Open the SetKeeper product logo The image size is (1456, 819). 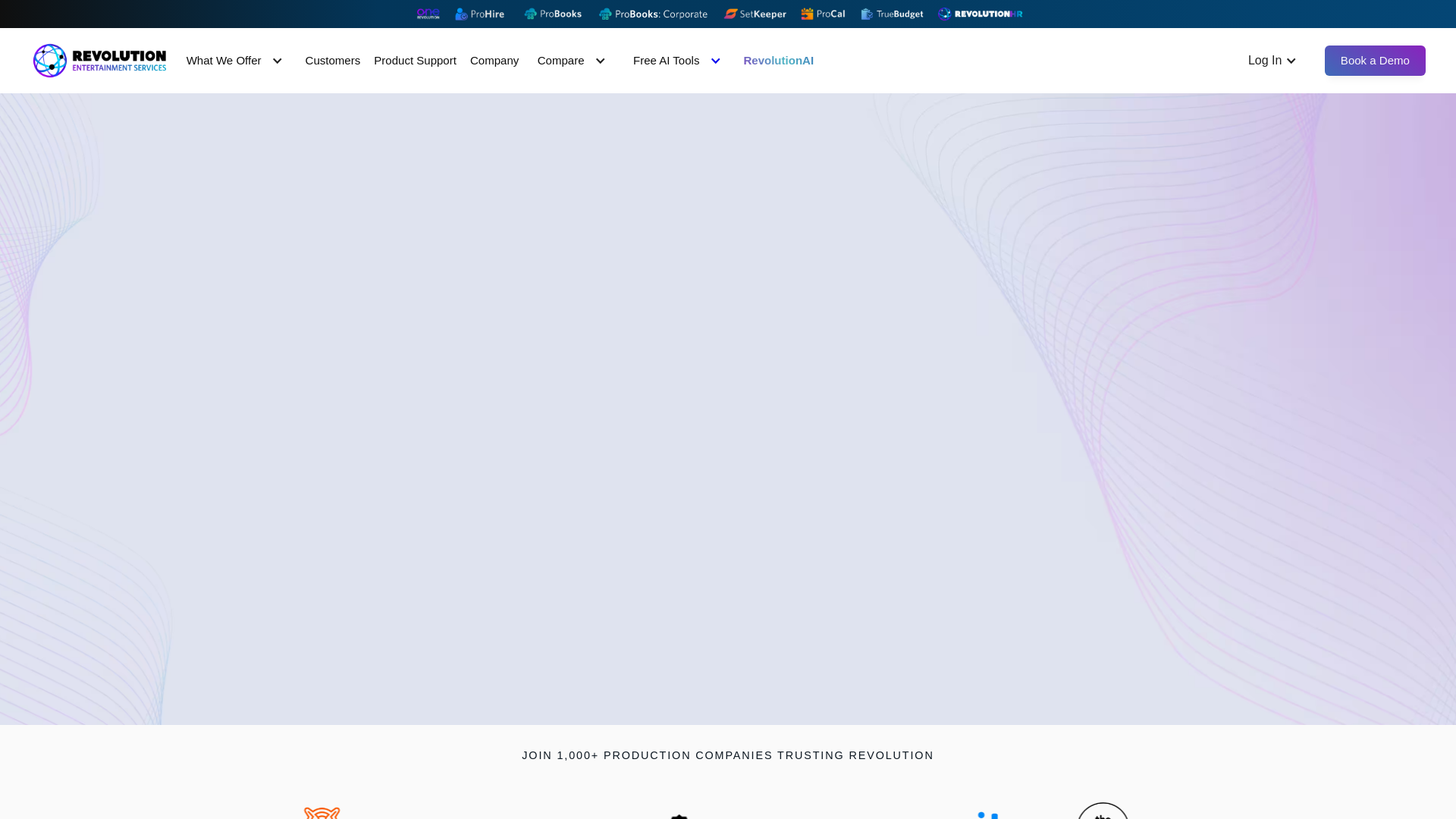pyautogui.click(x=755, y=14)
